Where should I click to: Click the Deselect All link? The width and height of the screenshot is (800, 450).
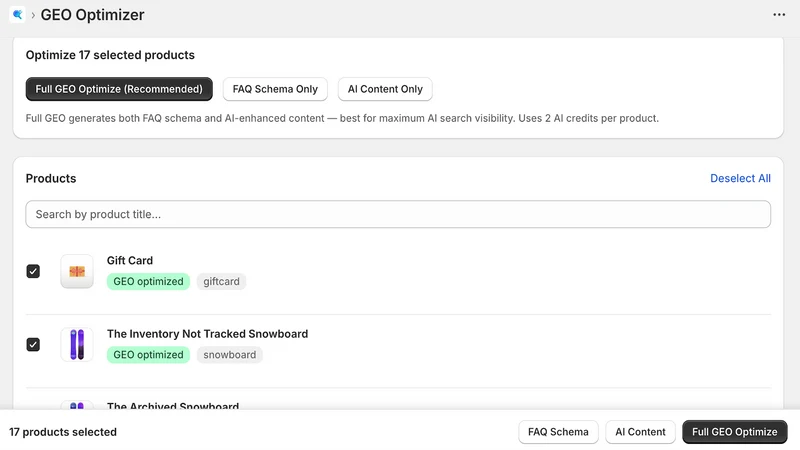740,178
